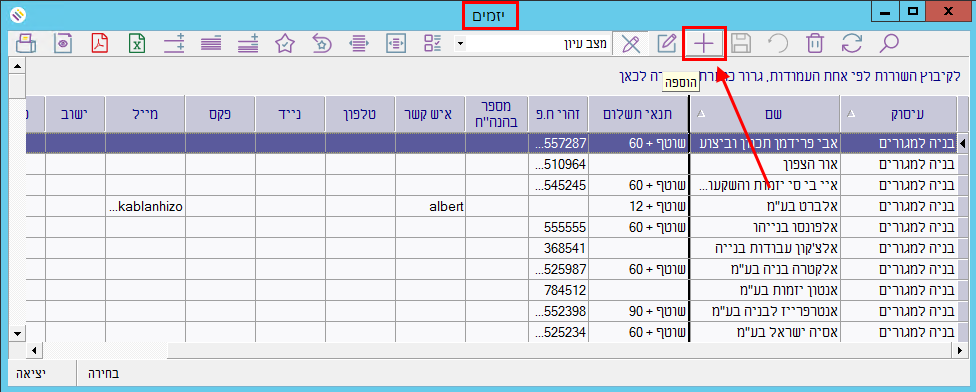The width and height of the screenshot is (976, 392).
Task: Click the email cell starting with kablanhizo
Action: 146,207
